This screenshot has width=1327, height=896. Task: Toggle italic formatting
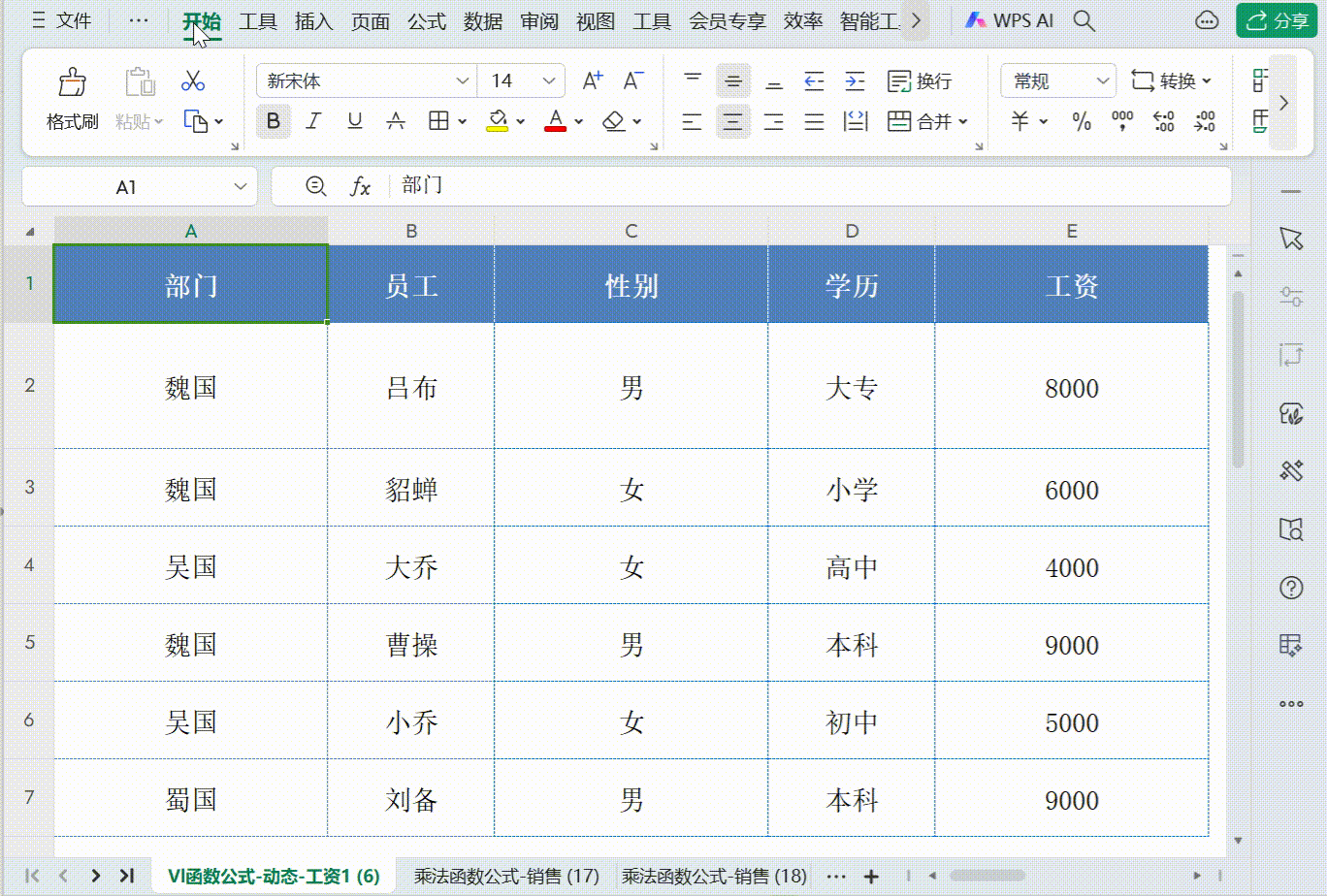click(x=313, y=121)
